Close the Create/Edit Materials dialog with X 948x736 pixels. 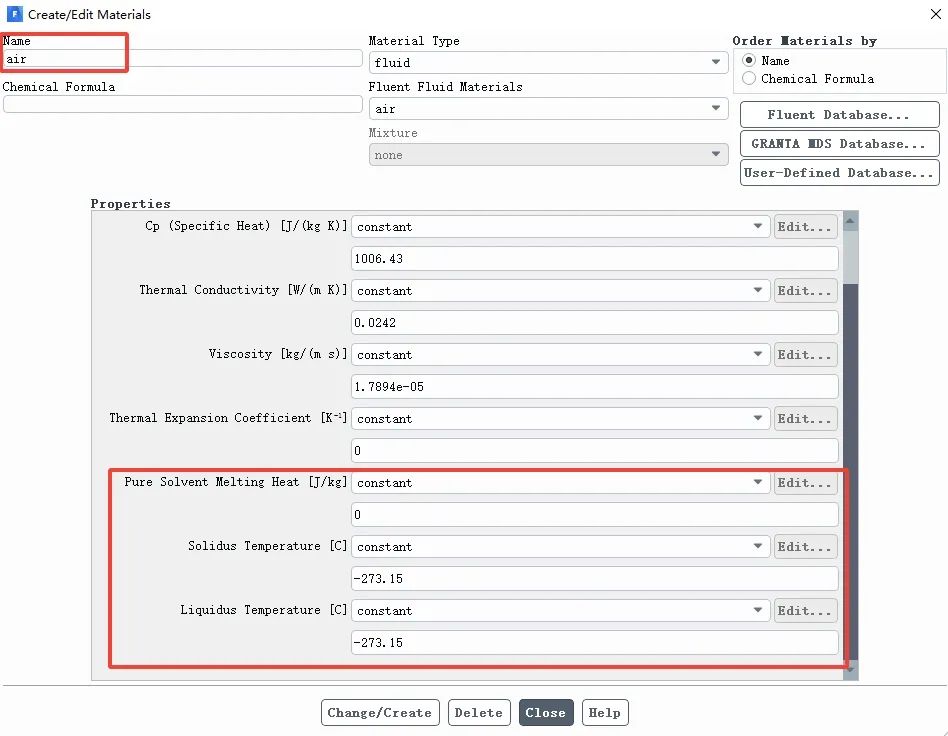(x=935, y=14)
